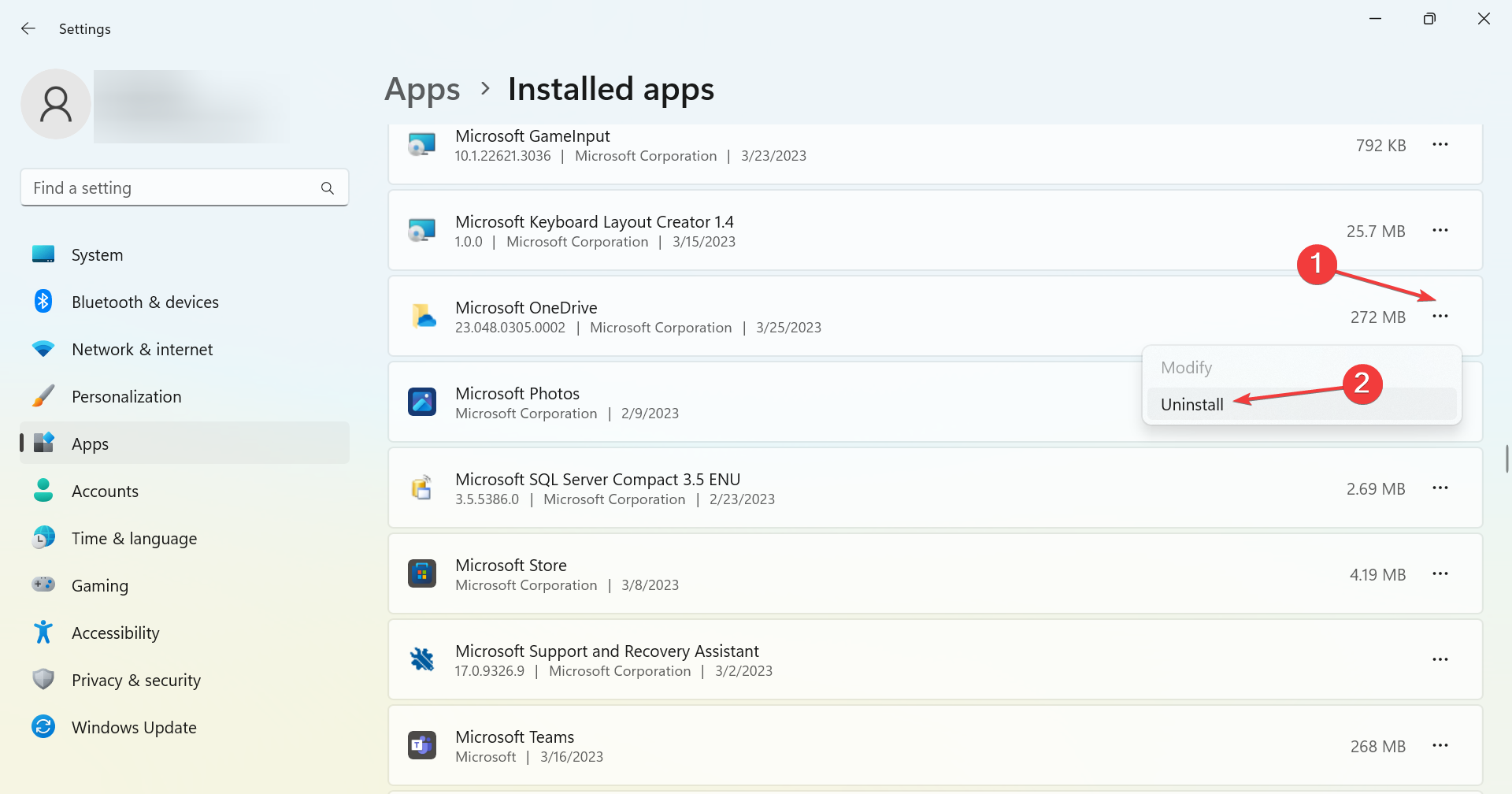1512x794 pixels.
Task: Click the Network wifi icon in sidebar
Action: (x=43, y=349)
